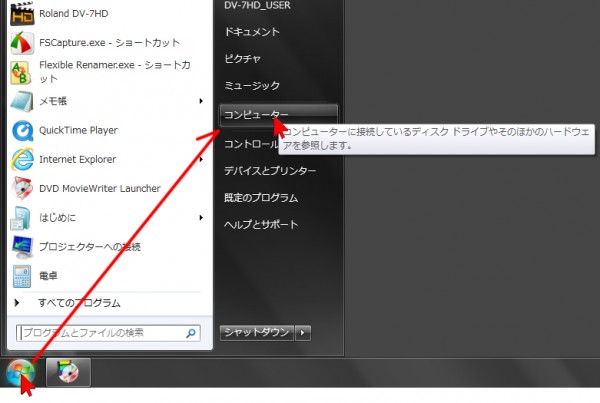Open 既定のプログラム
600x403 pixels.
pos(261,198)
